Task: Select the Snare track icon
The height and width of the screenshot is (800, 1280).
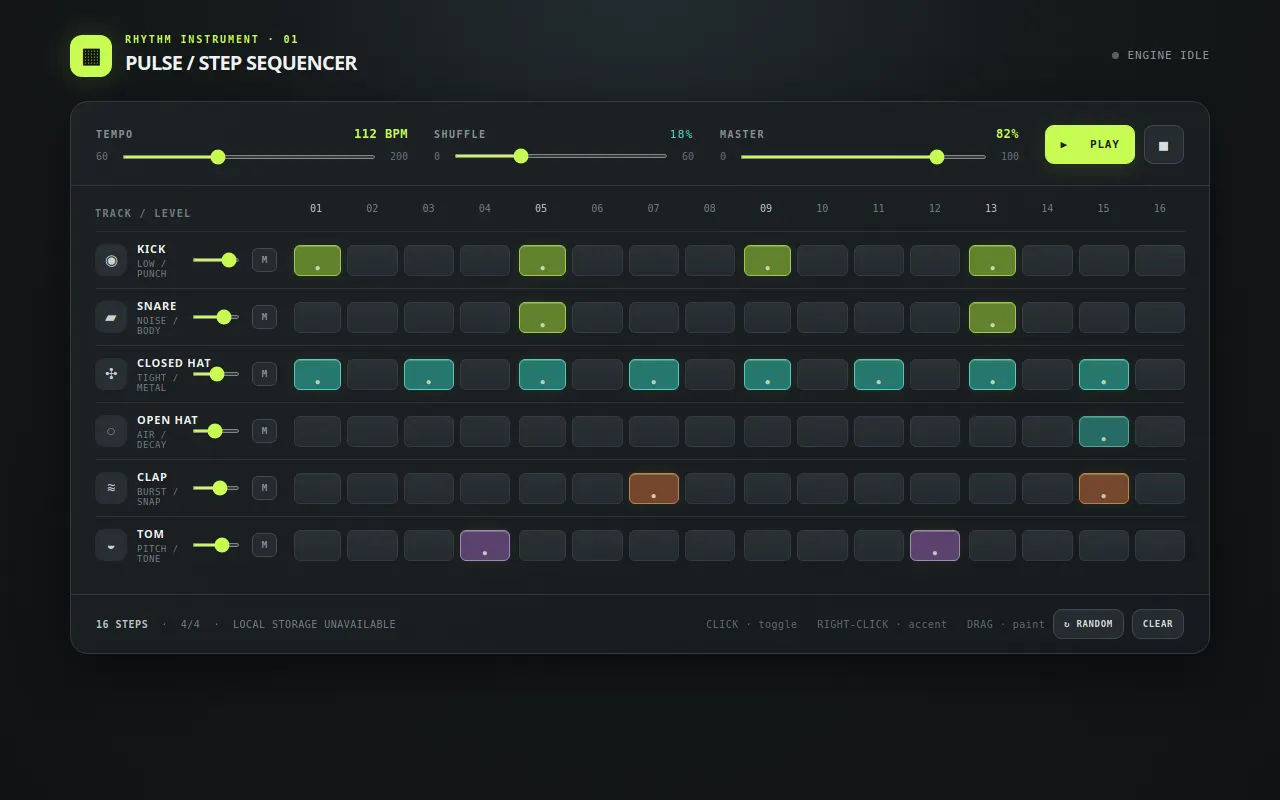Action: (x=111, y=317)
